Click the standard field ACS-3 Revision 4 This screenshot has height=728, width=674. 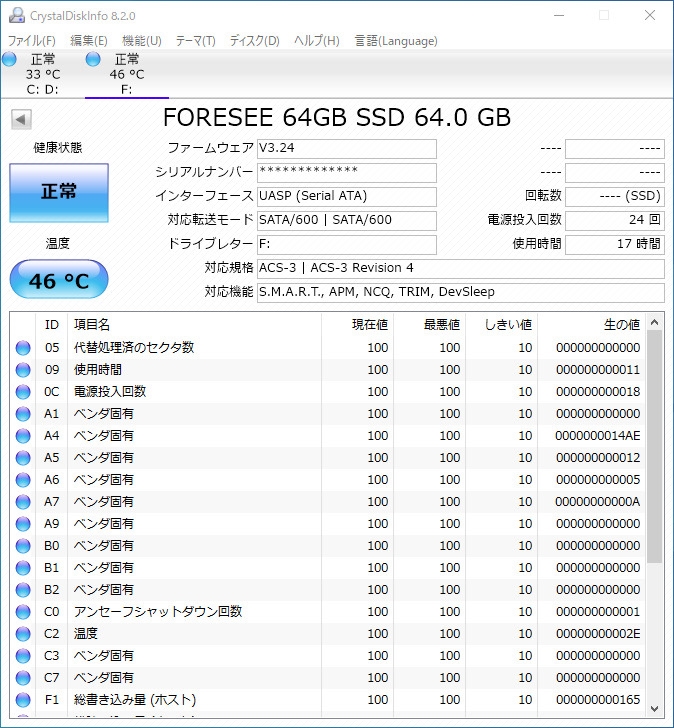[460, 268]
